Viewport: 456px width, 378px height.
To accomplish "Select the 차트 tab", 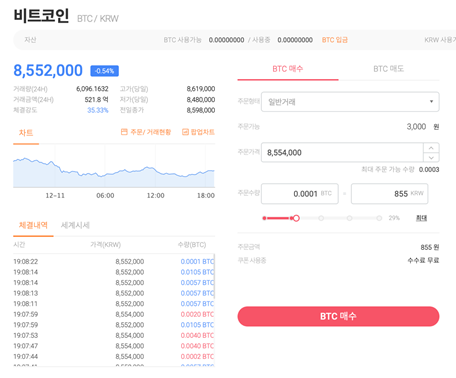I will click(26, 133).
